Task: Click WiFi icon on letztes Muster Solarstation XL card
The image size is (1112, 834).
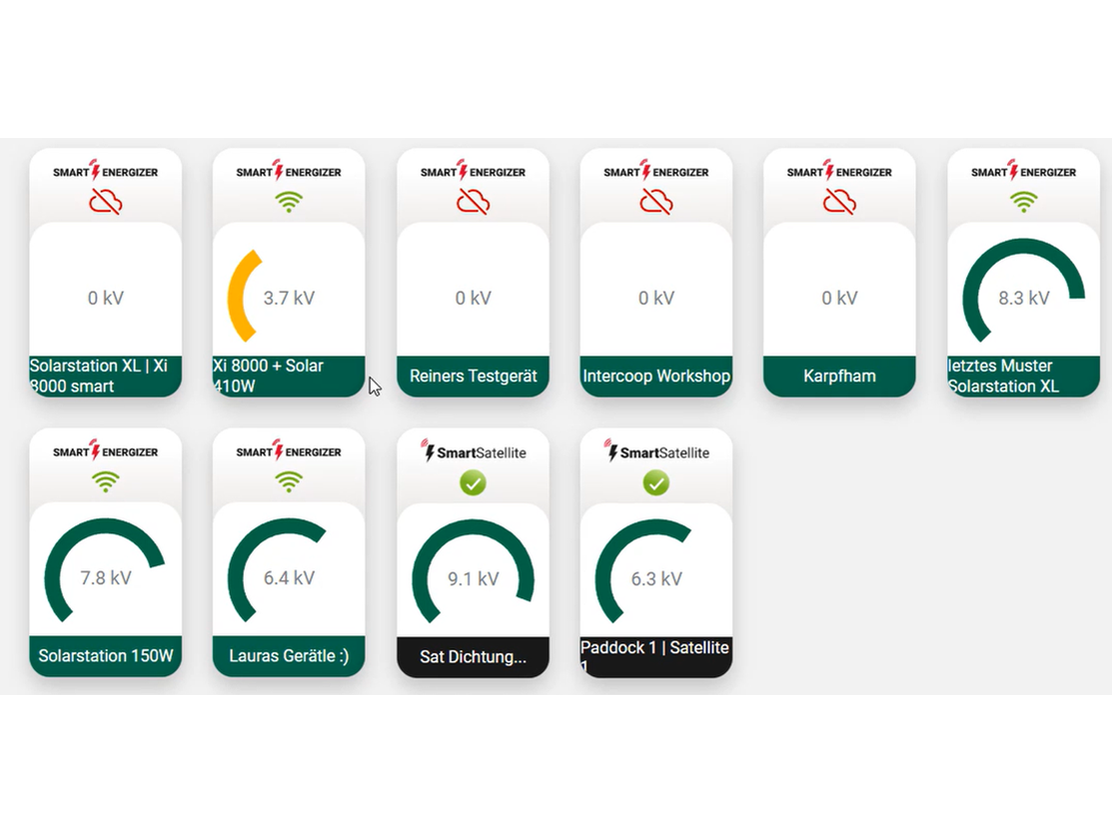Action: click(x=1023, y=202)
